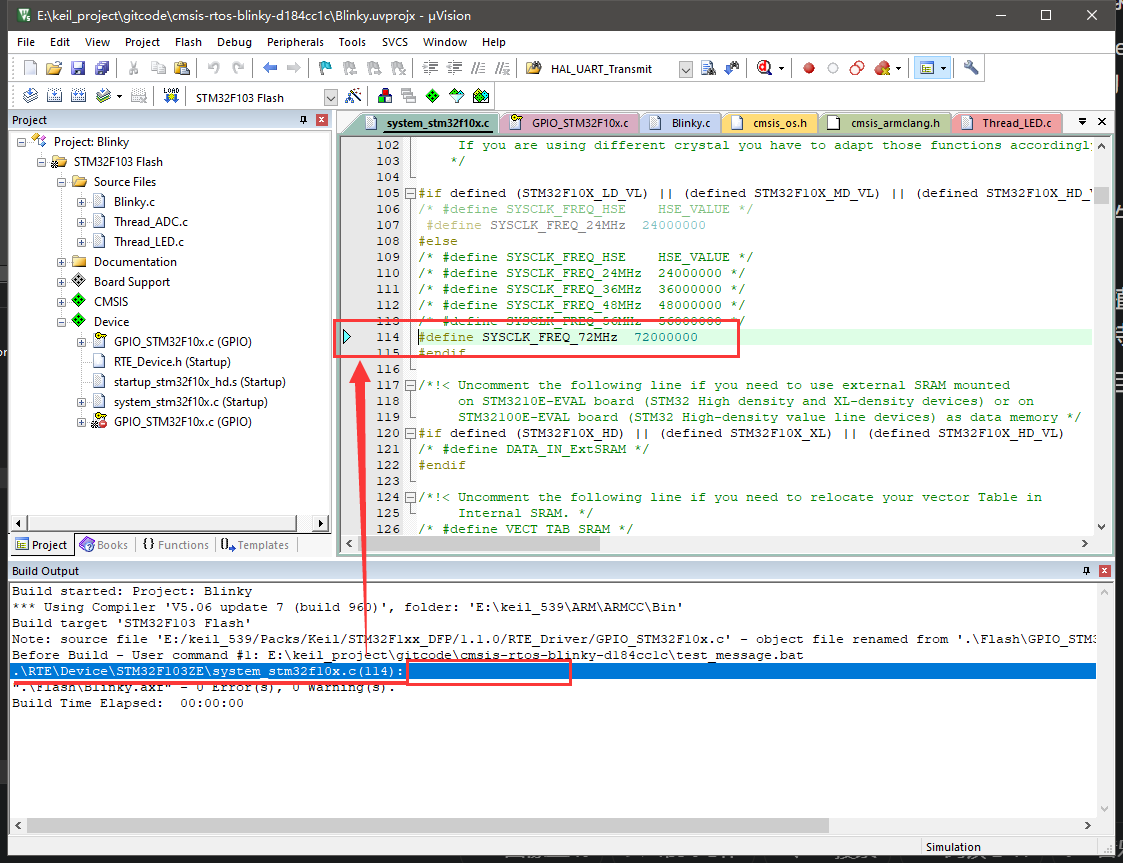
Task: Expand the Documentation folder in tree
Action: click(x=62, y=262)
